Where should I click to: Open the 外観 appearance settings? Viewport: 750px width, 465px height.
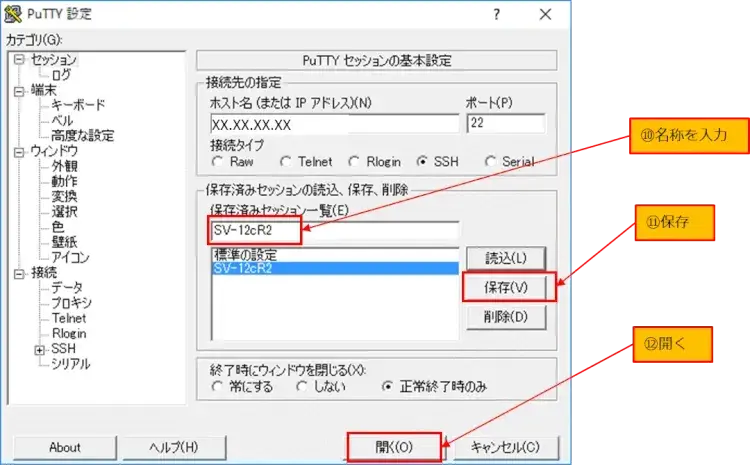[x=65, y=166]
